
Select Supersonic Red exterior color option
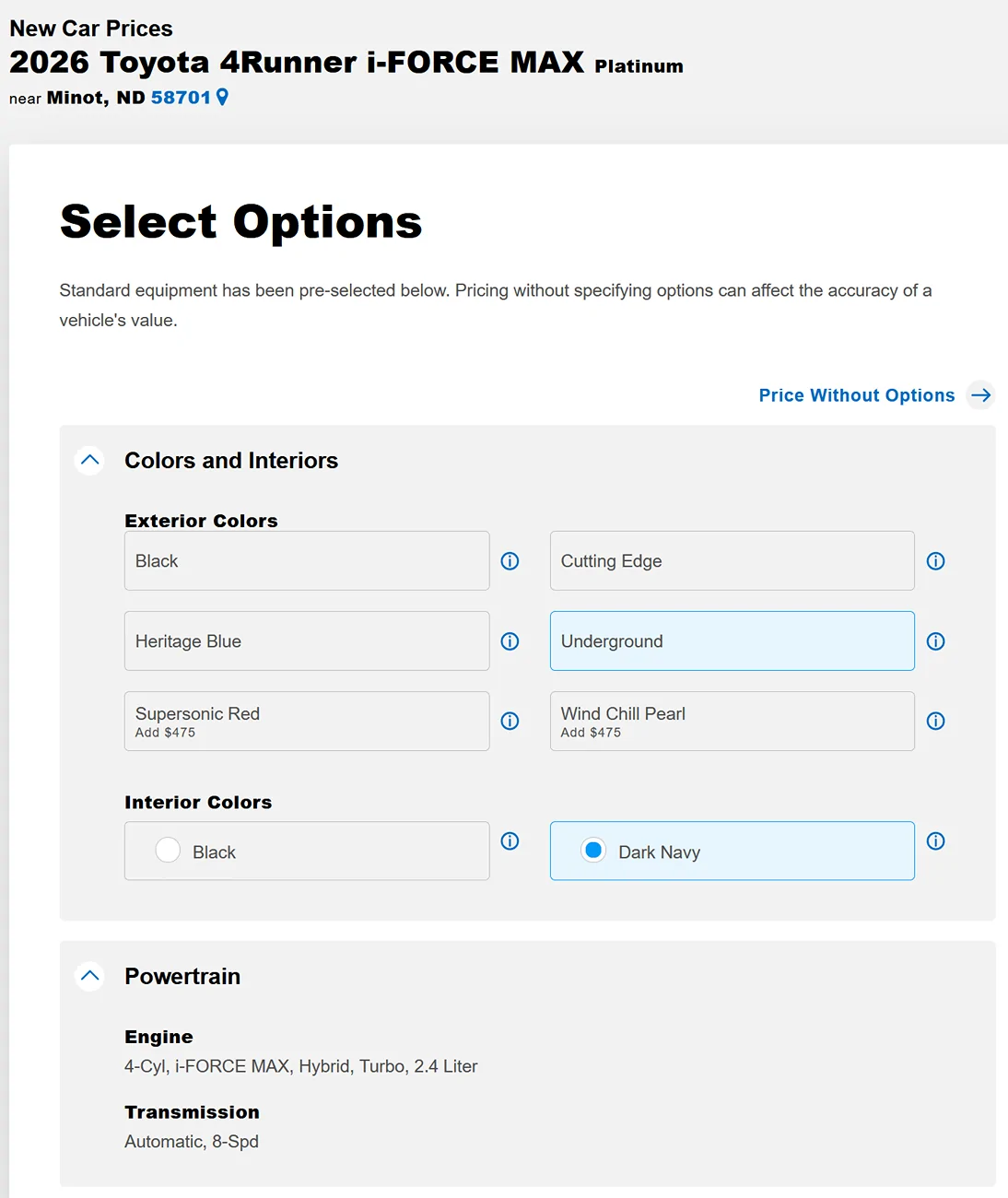point(307,721)
